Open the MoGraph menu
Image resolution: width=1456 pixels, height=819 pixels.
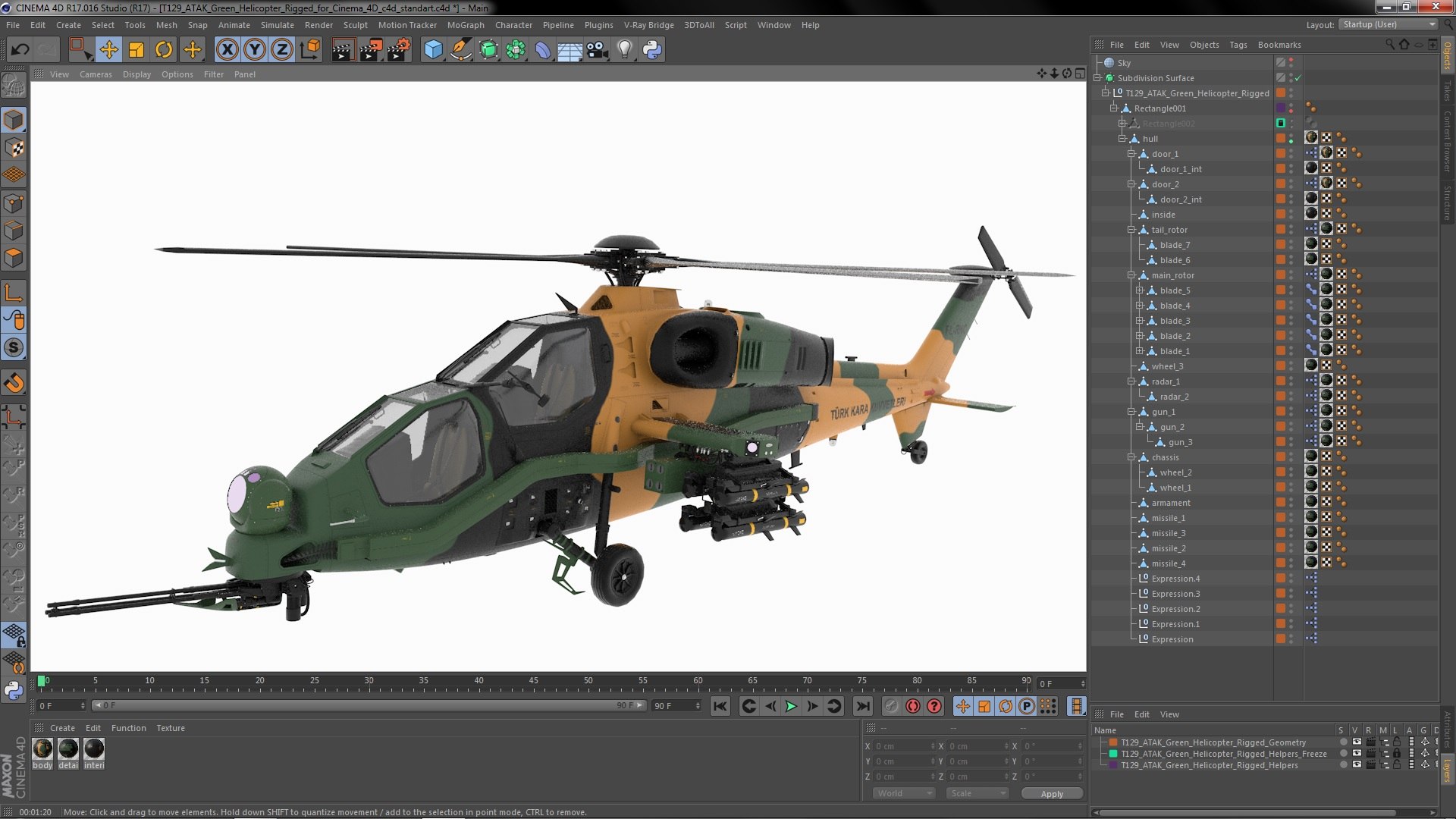point(466,25)
